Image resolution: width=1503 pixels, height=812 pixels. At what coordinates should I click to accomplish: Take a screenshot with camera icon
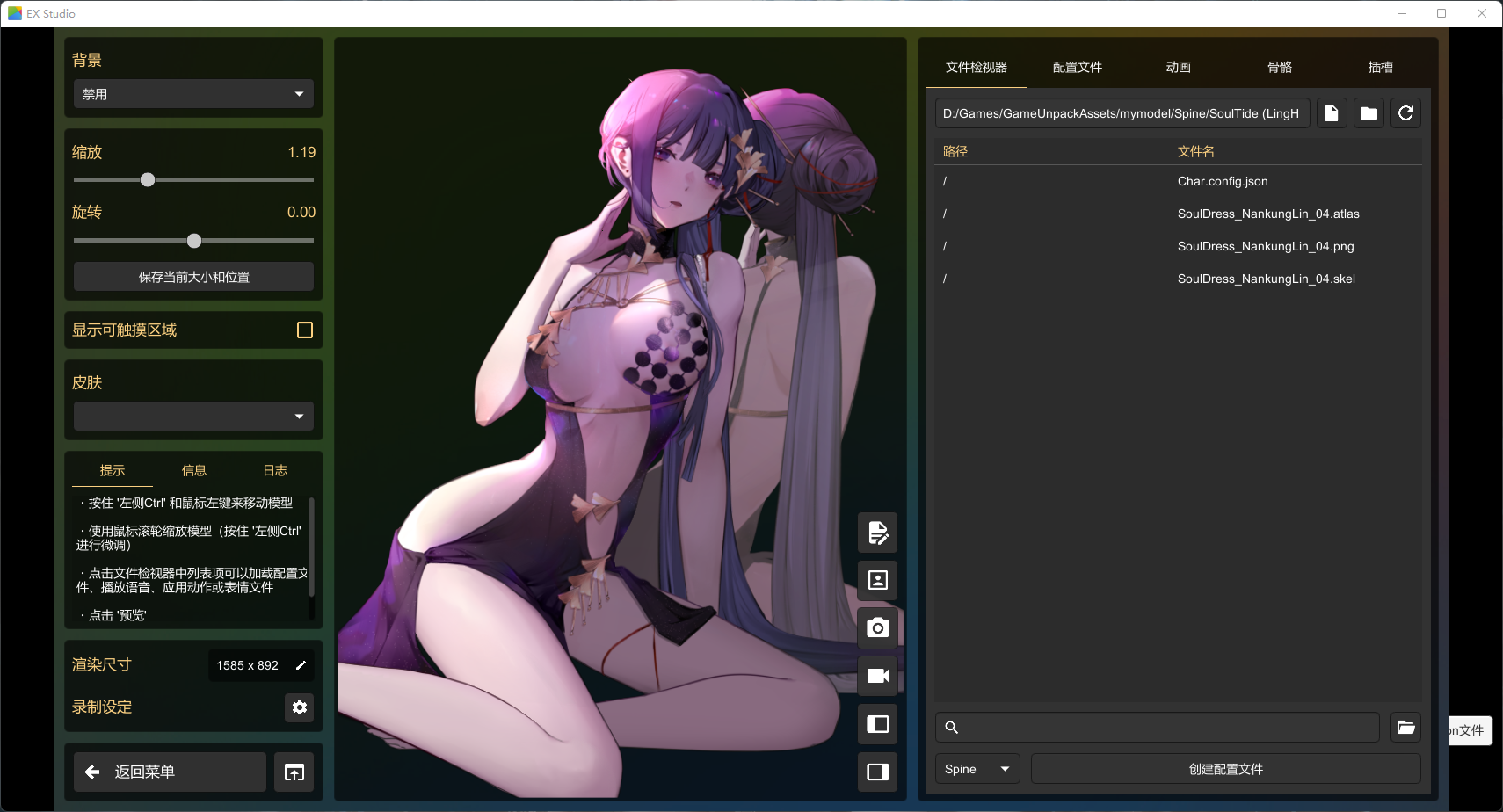878,628
